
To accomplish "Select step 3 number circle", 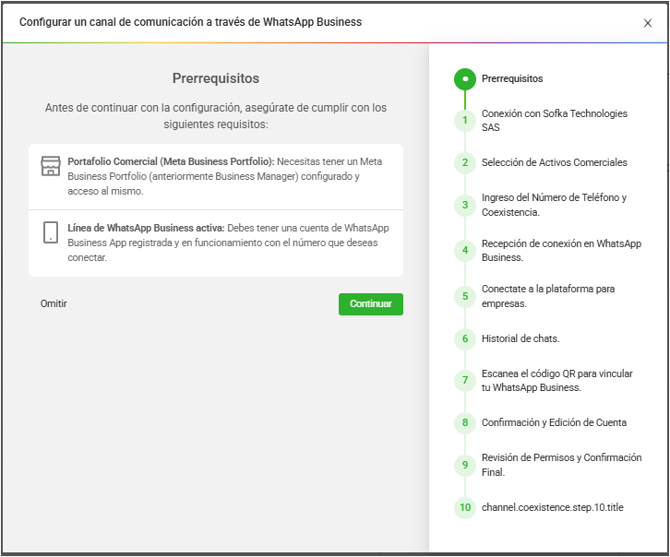I will click(x=464, y=205).
